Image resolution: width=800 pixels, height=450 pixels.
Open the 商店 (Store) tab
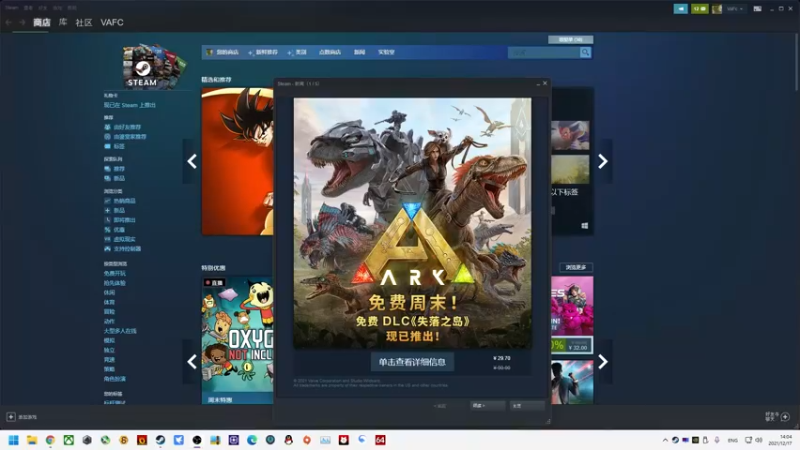(x=41, y=22)
